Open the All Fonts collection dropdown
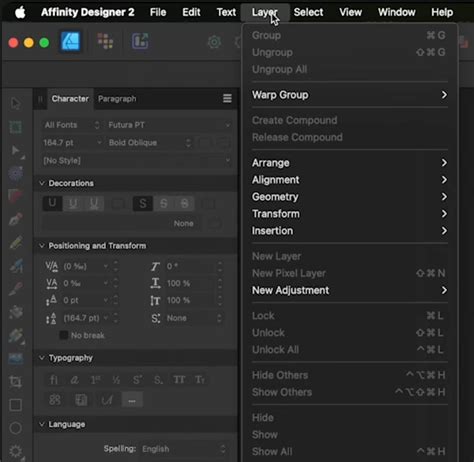The image size is (474, 462). 71,125
